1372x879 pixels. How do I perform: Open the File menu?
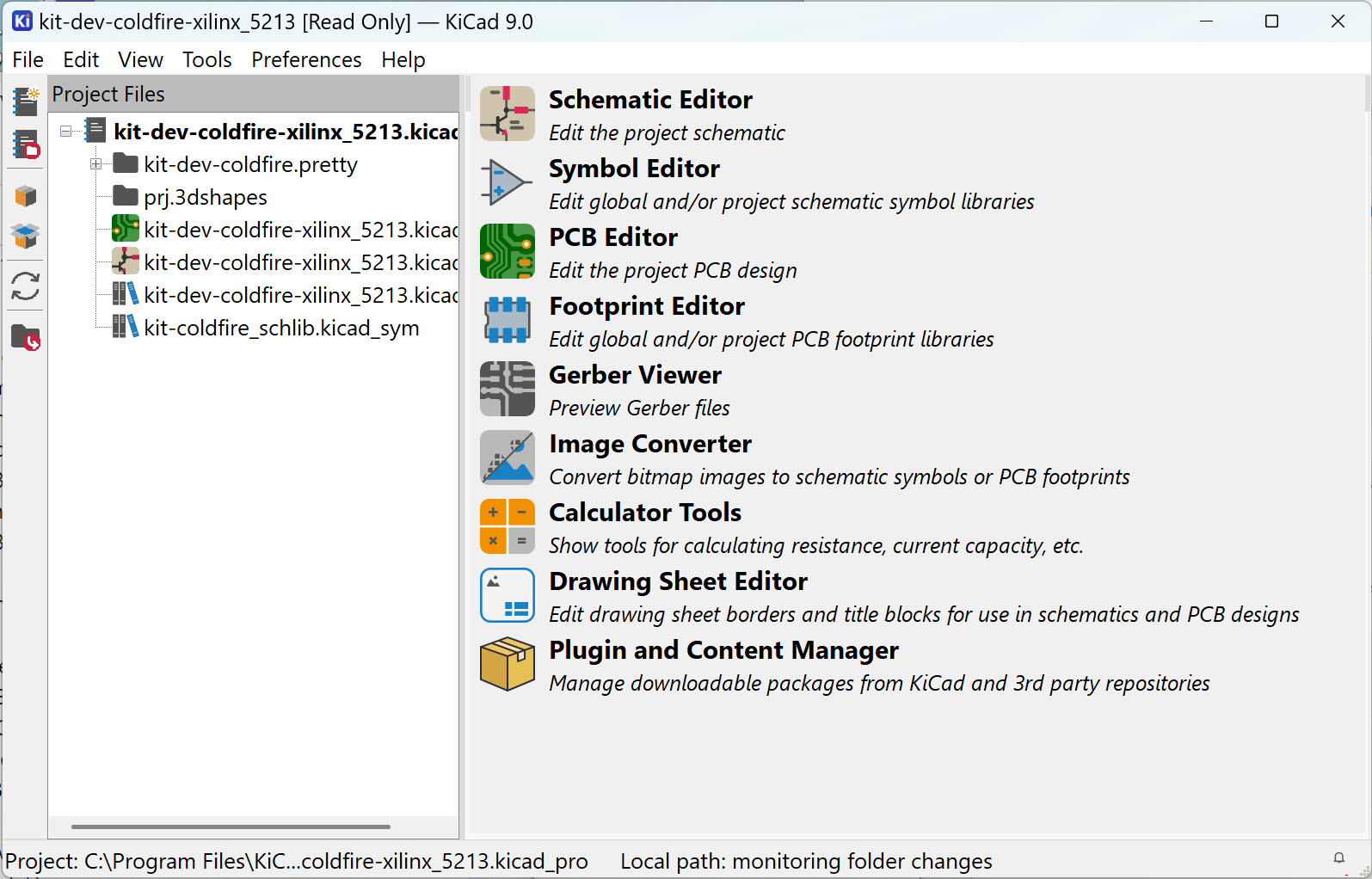28,59
